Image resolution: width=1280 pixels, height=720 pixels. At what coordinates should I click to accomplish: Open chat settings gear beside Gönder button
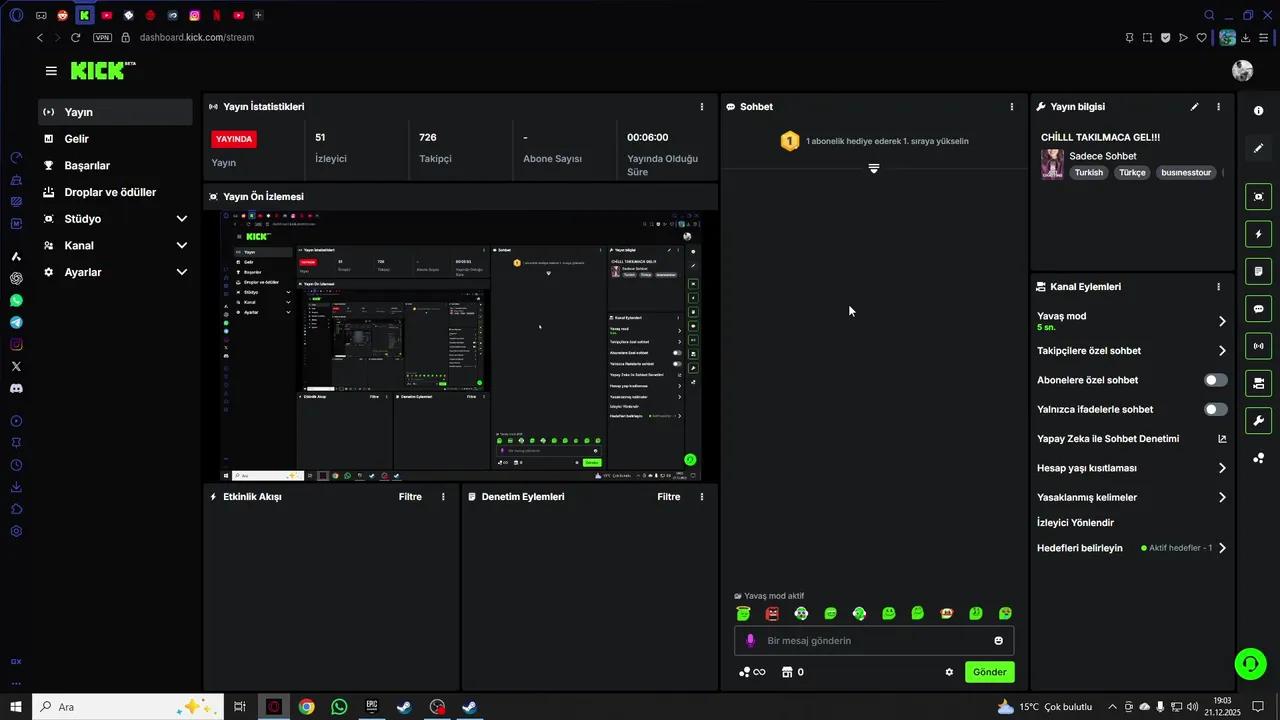click(x=948, y=672)
